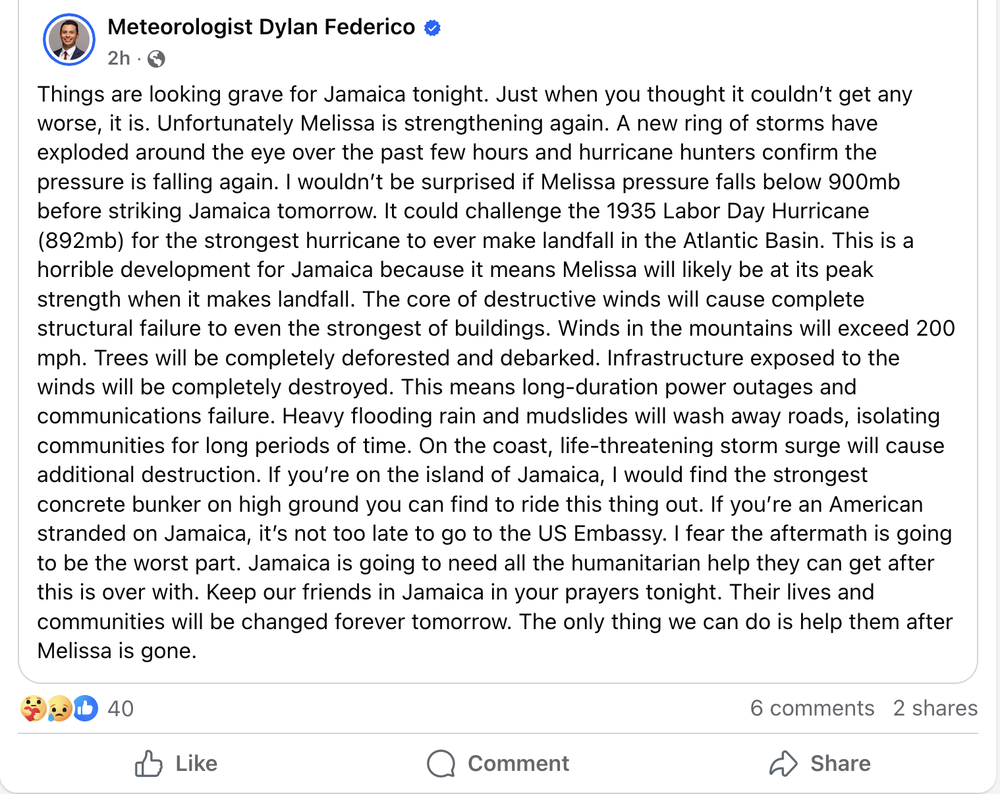Click the "(892mb)" text in the post

[85, 241]
